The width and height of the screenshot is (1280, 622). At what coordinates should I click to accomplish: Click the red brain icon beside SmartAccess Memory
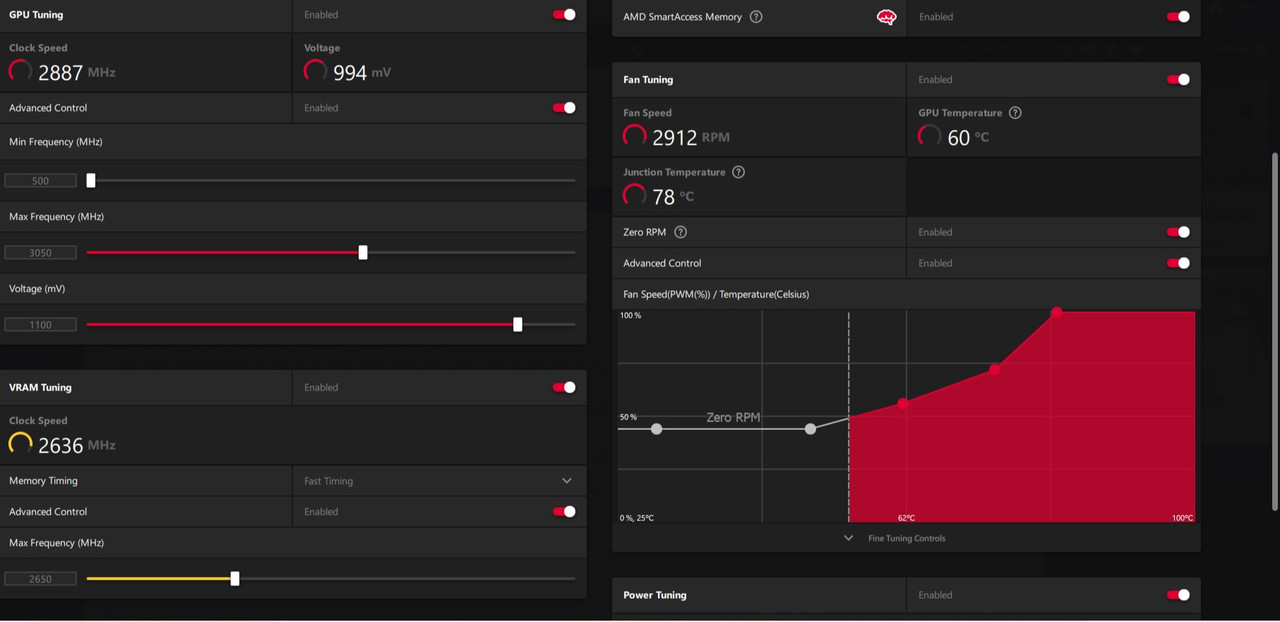click(x=886, y=17)
